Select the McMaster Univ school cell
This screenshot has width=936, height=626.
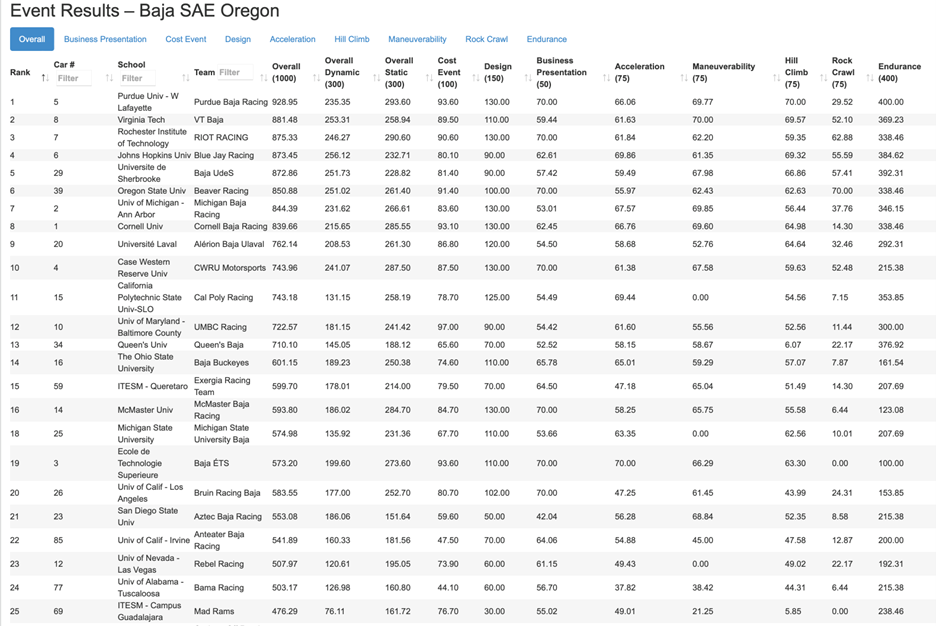145,410
